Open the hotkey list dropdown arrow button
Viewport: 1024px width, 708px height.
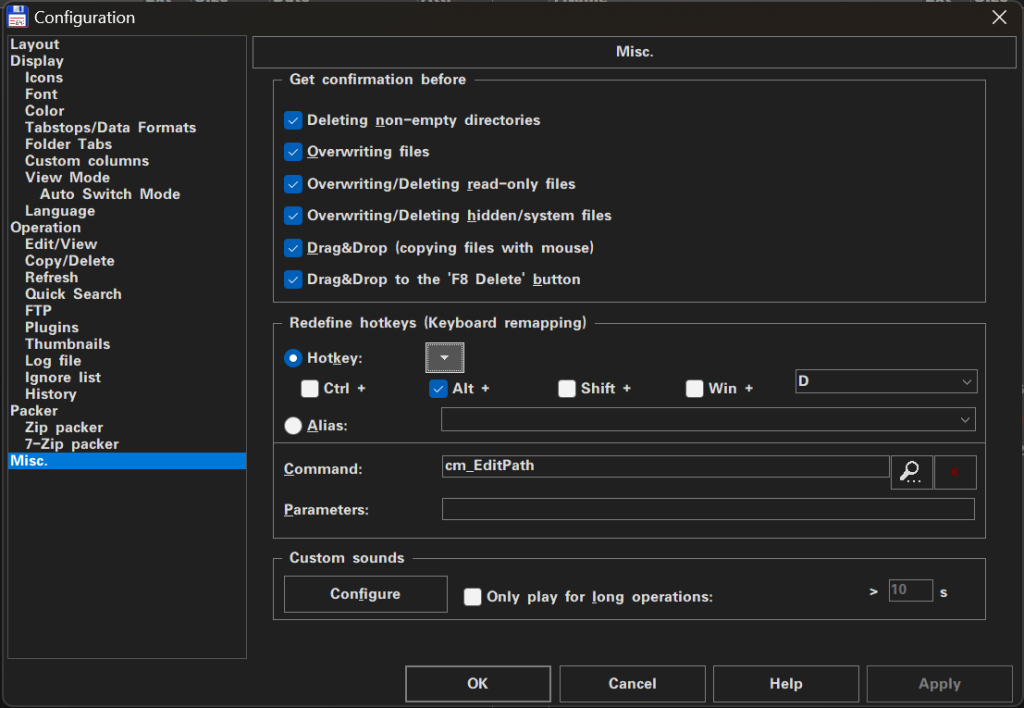tap(445, 357)
